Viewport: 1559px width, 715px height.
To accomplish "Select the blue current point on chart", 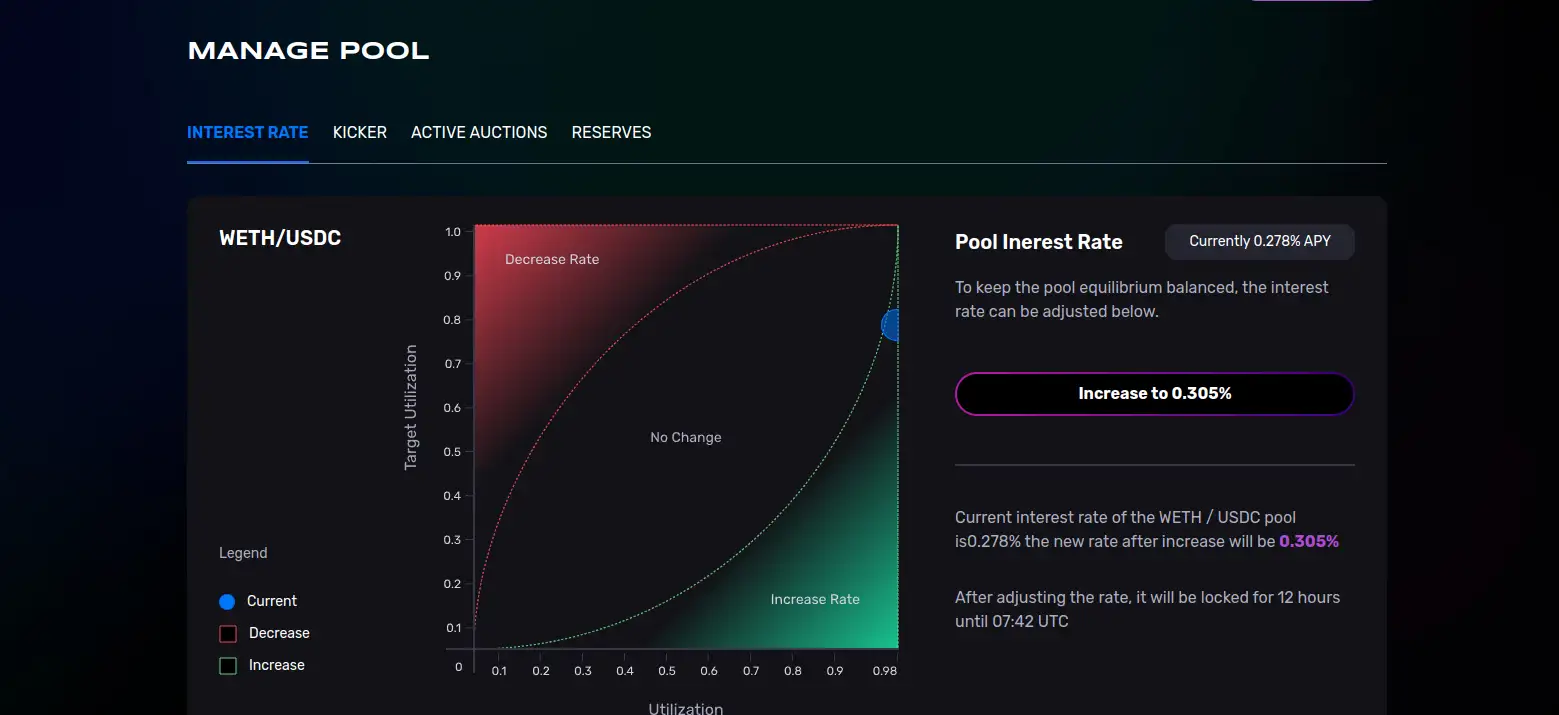I will (890, 324).
